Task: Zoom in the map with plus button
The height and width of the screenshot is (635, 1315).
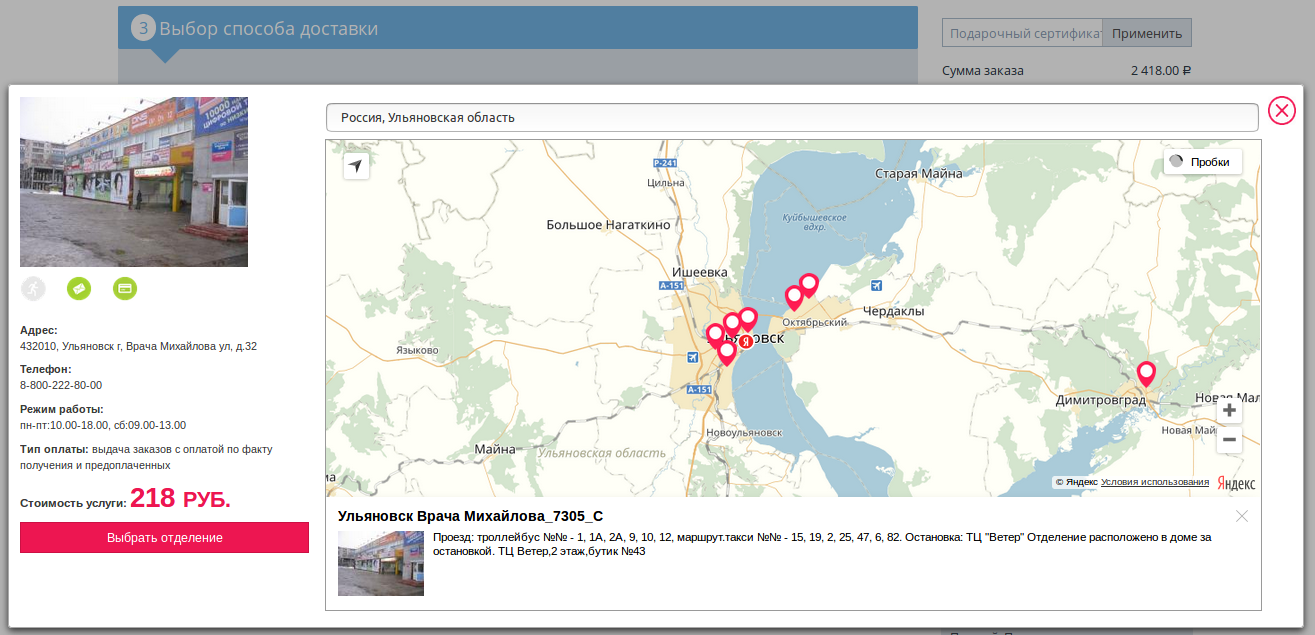Action: point(1229,411)
